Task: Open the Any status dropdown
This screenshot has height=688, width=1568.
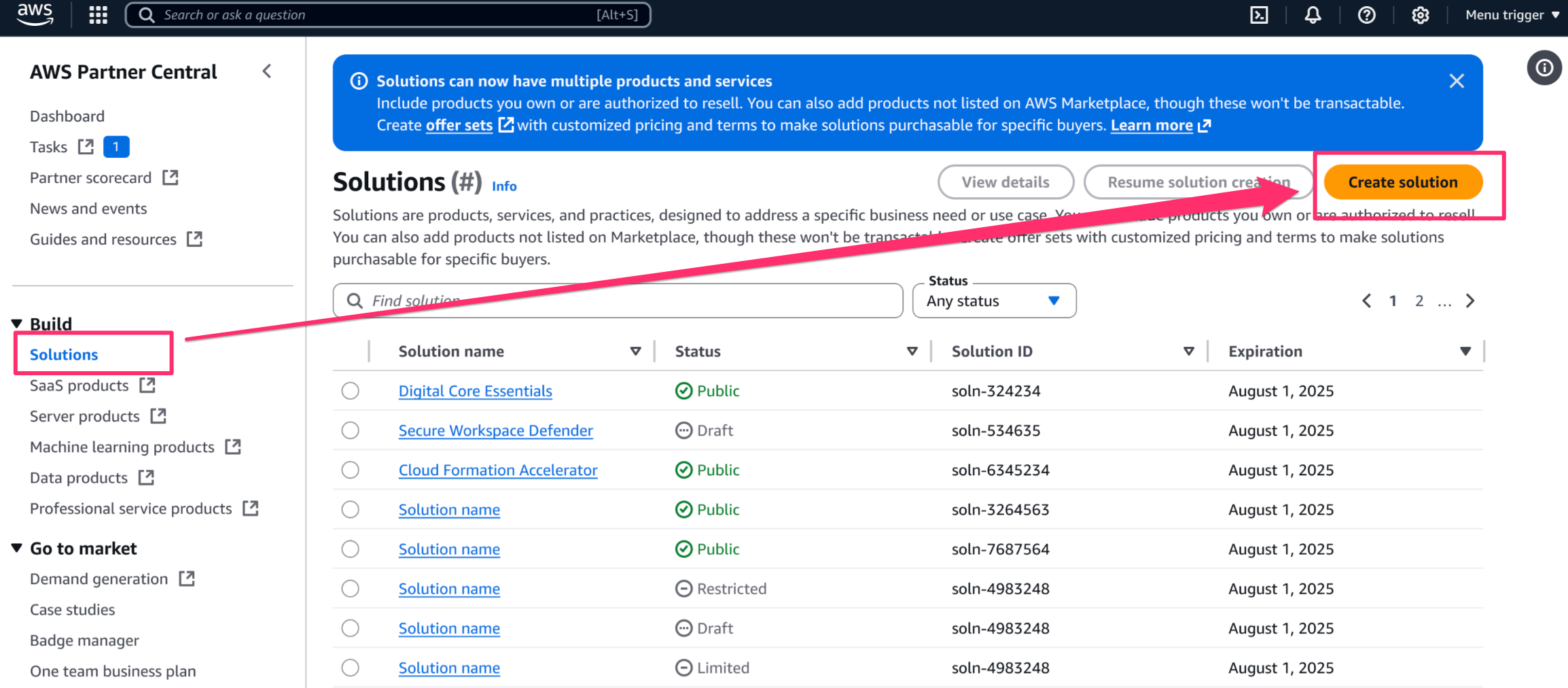Action: (x=994, y=301)
